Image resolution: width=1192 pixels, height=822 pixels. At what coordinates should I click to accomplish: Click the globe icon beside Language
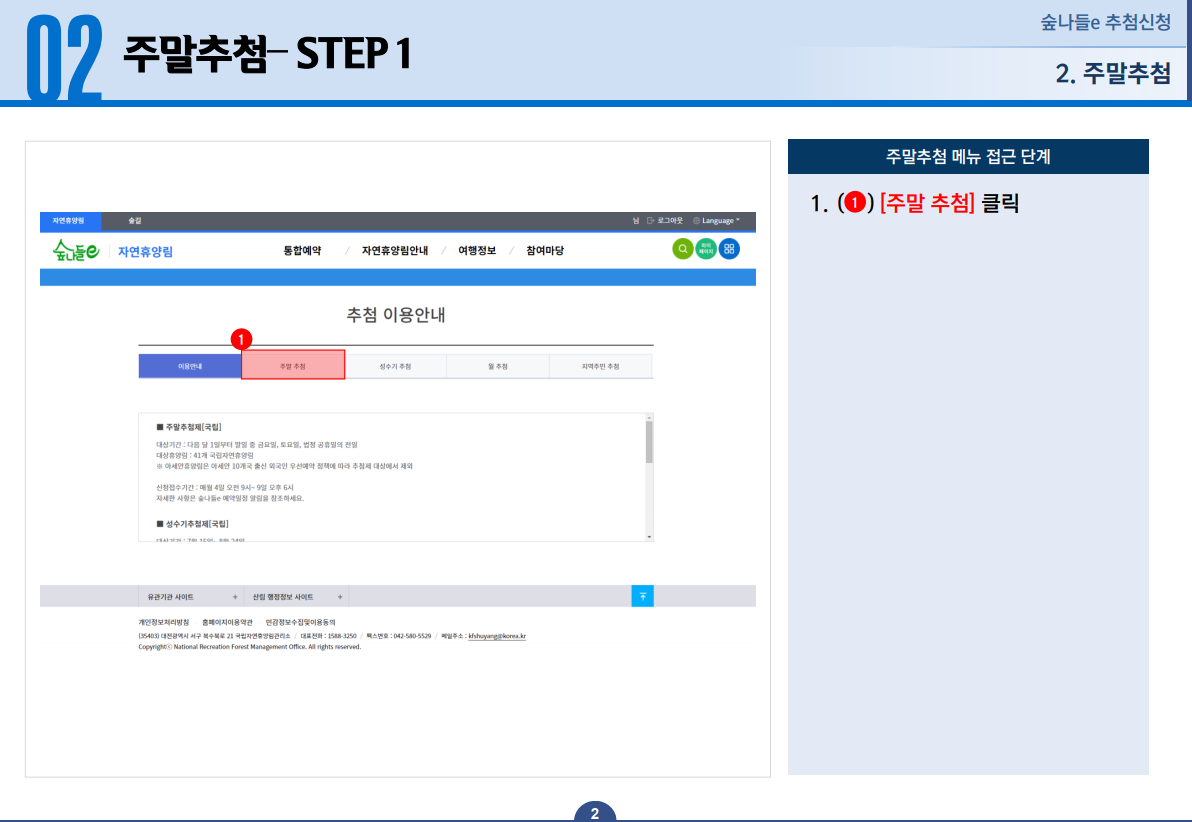696,221
